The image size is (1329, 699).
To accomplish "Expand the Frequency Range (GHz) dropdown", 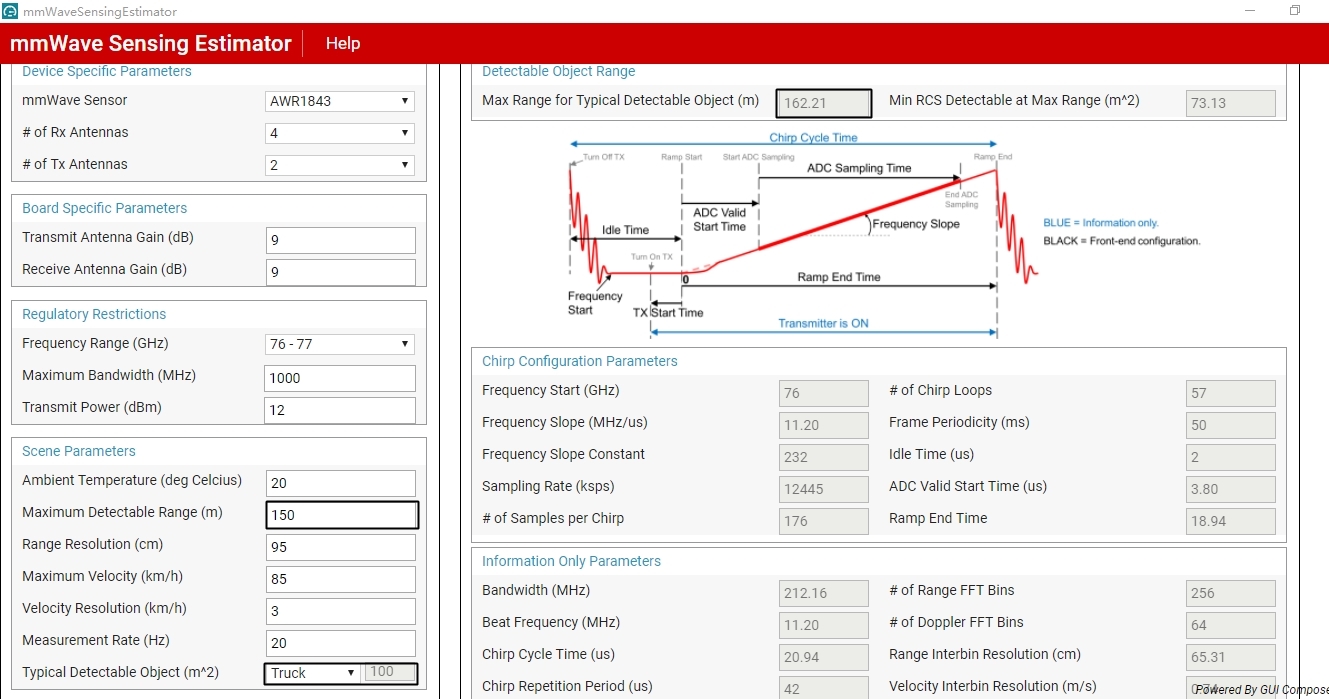I will click(339, 343).
